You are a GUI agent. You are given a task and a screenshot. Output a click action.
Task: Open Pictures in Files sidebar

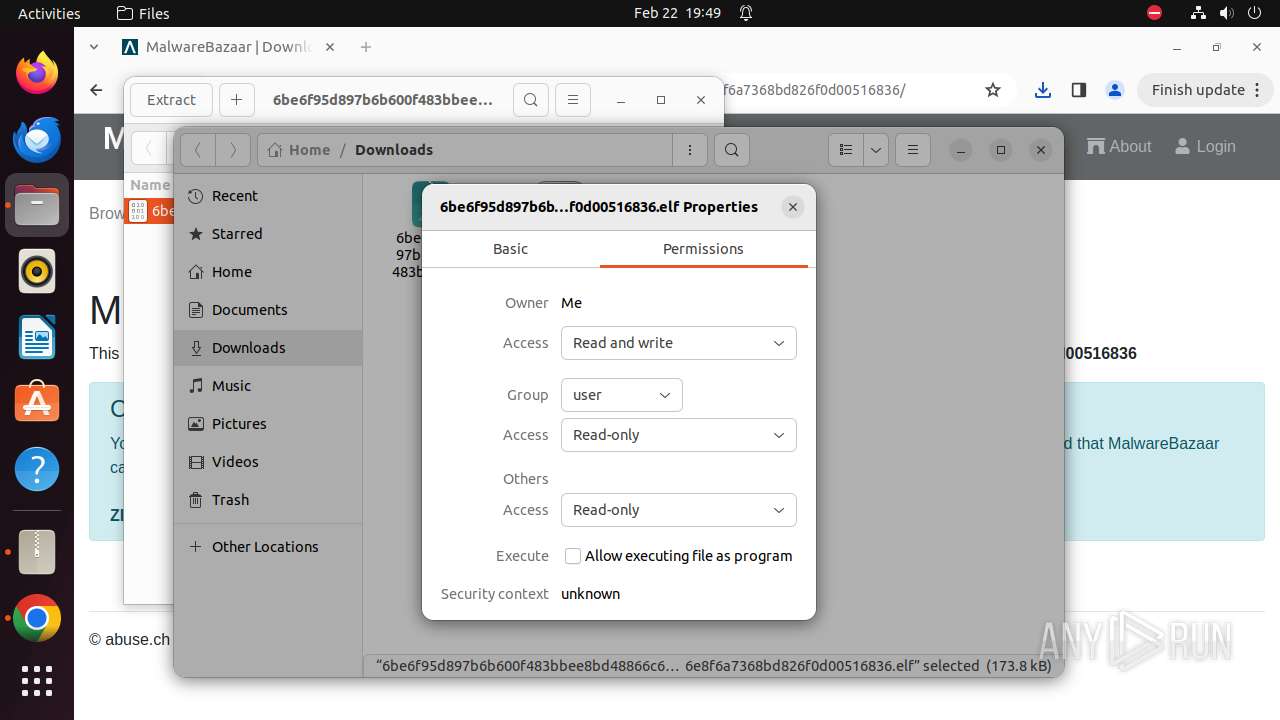[x=268, y=424]
